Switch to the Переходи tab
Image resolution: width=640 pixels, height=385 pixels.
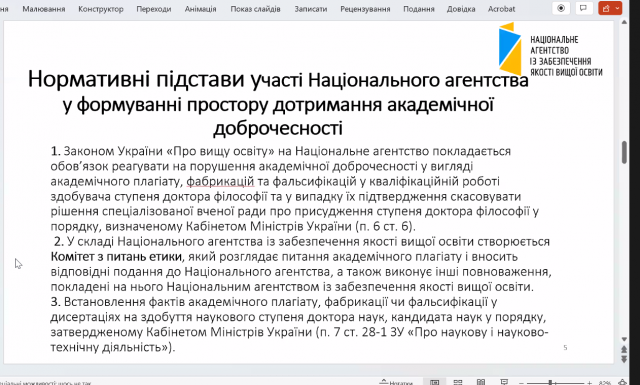coord(154,9)
